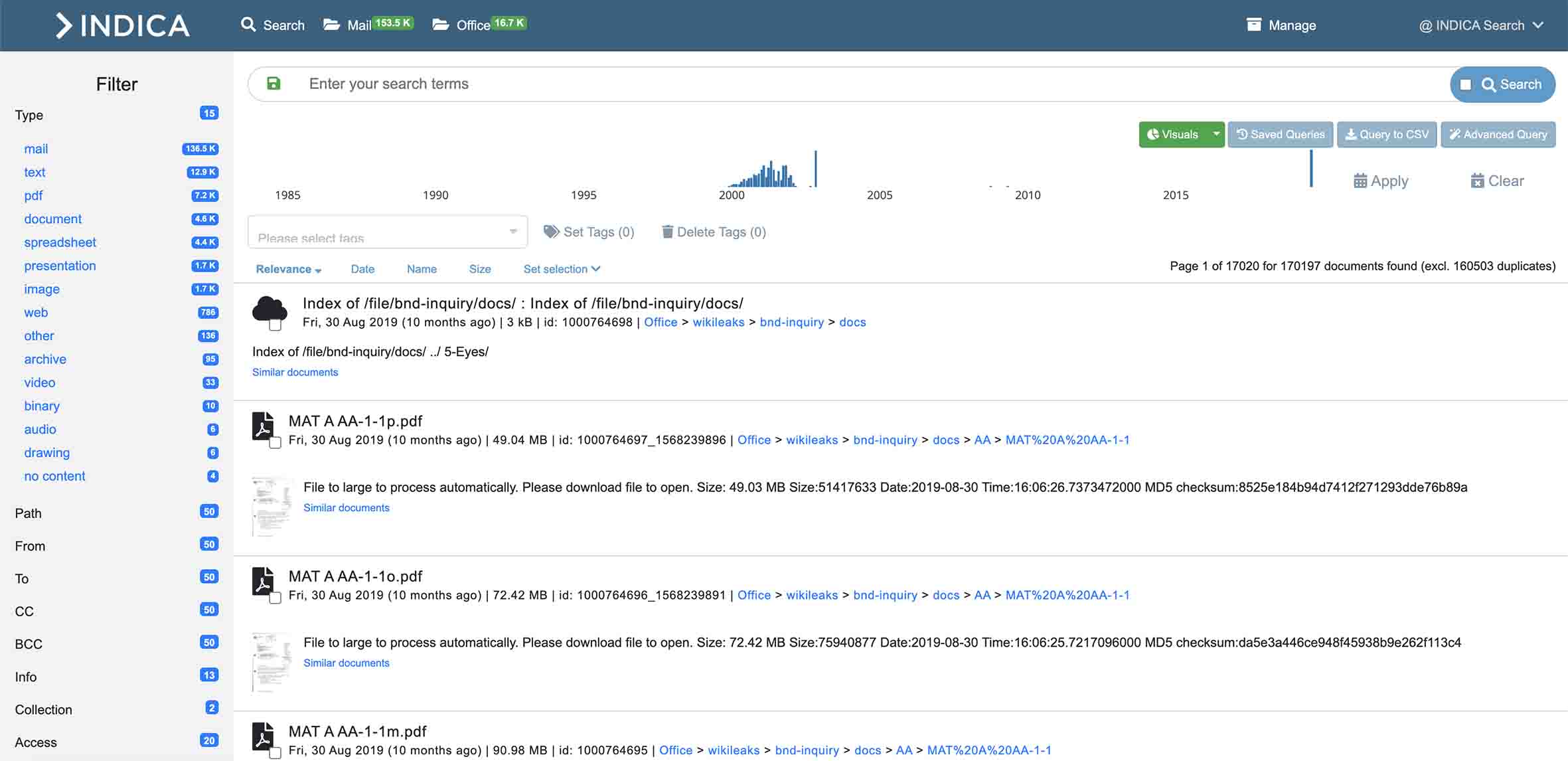Click the cloud icon of first result
1568x761 pixels.
click(269, 309)
